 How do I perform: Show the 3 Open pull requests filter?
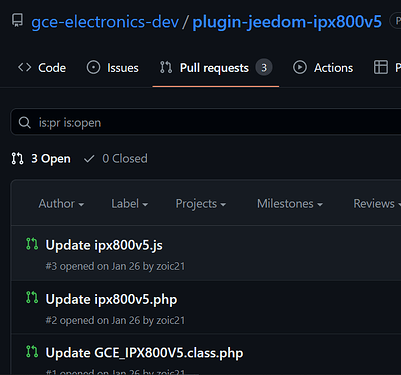point(41,159)
